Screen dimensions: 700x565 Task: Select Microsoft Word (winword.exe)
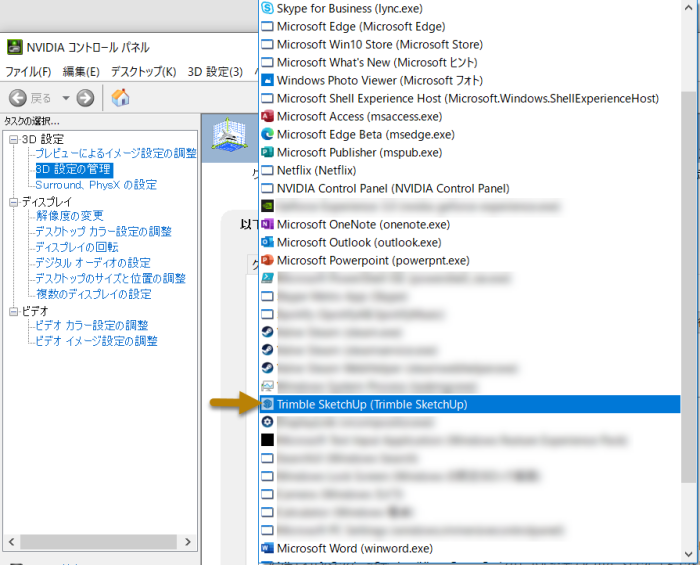coord(470,548)
